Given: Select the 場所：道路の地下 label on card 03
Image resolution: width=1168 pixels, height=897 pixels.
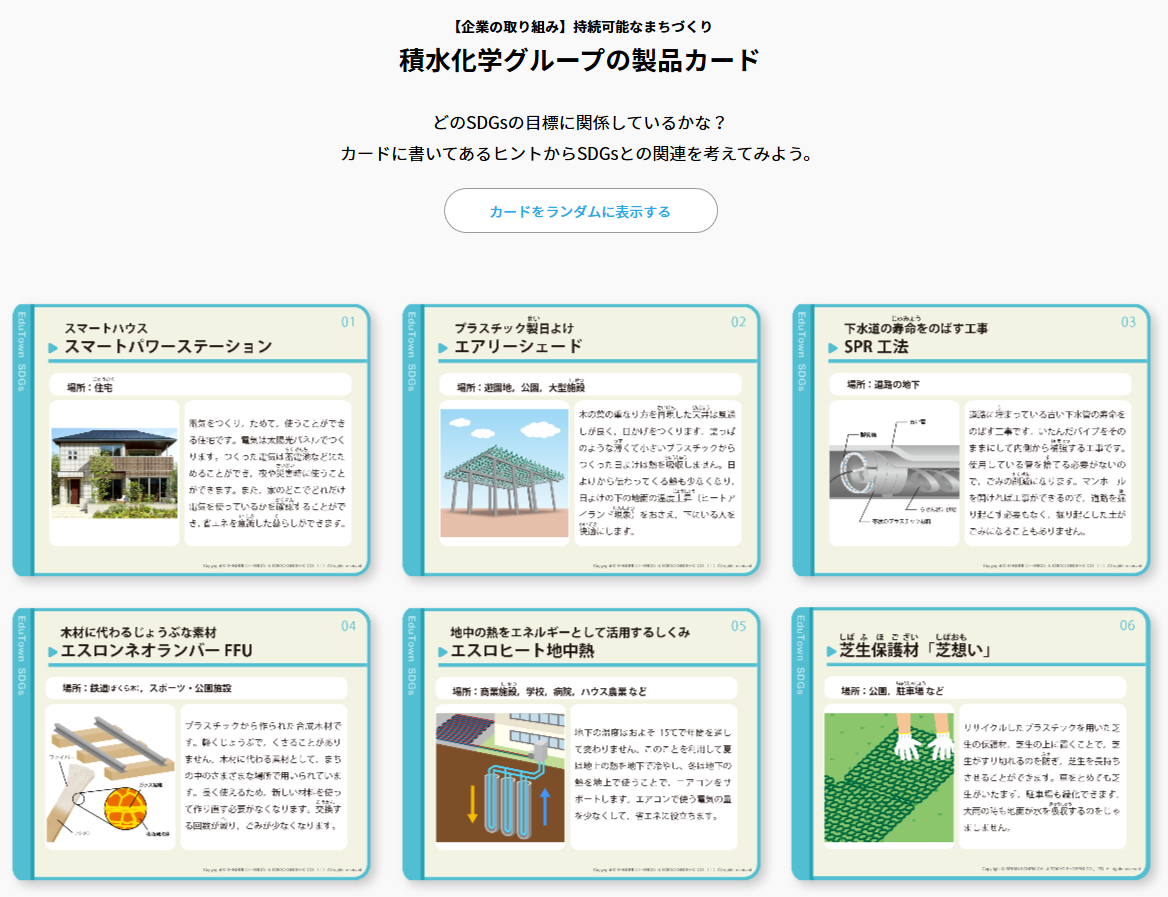Looking at the screenshot, I should pos(883,384).
